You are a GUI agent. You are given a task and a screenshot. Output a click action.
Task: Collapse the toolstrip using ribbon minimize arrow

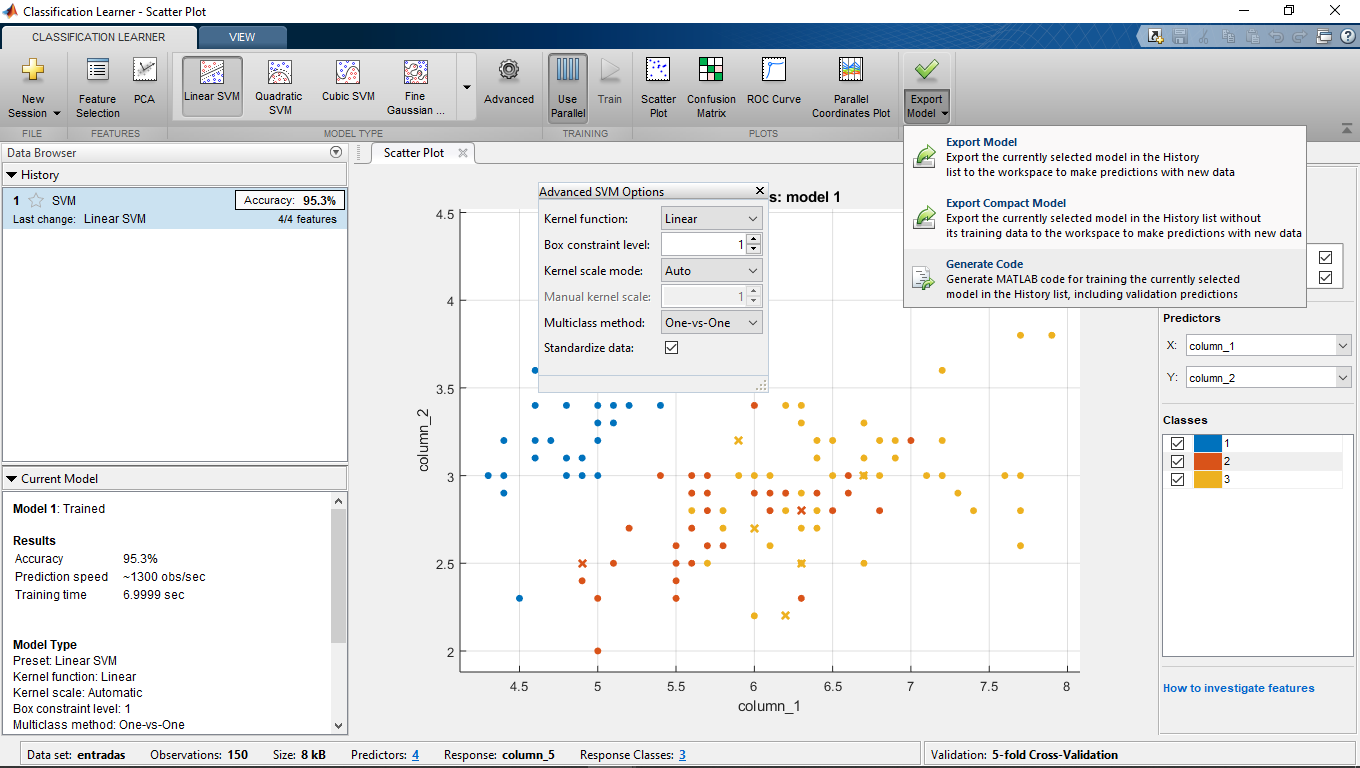tap(1346, 130)
